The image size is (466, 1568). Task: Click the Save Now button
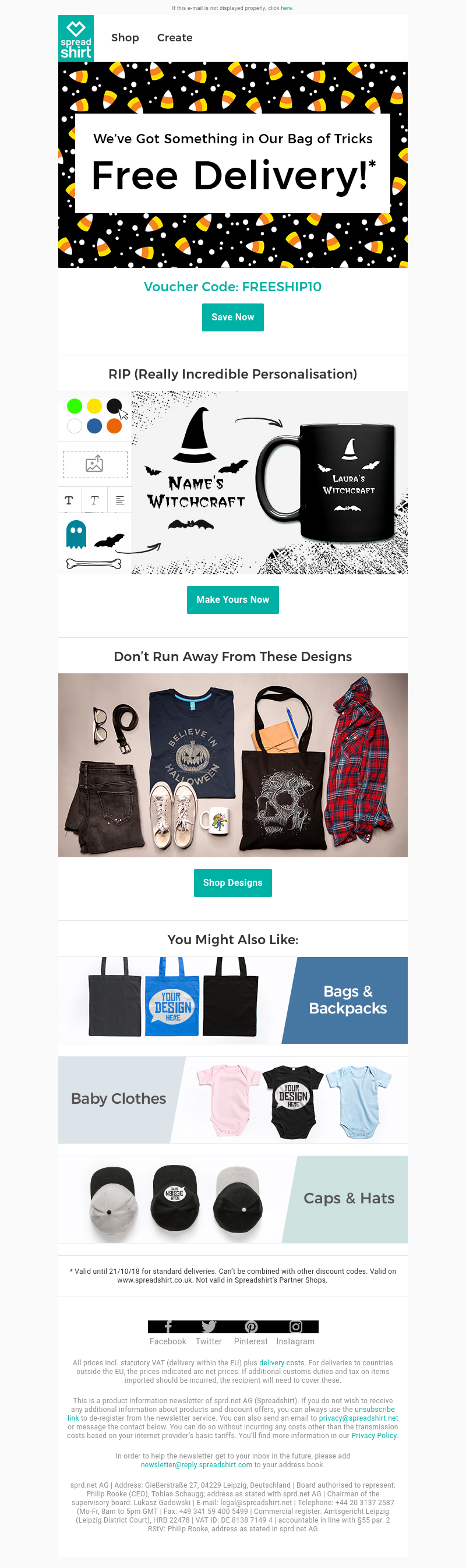coord(232,317)
